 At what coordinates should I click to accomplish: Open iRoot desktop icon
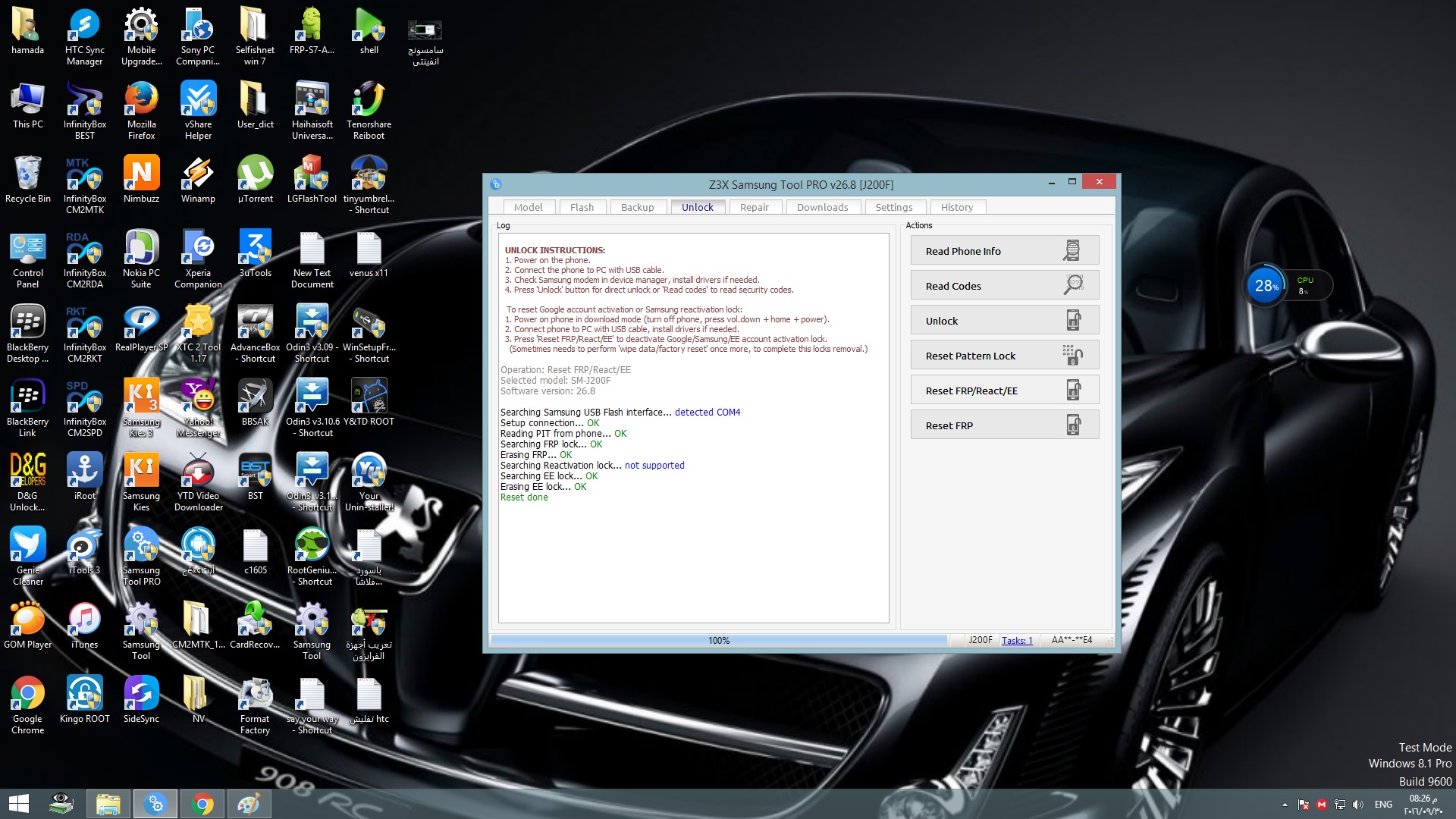point(84,477)
